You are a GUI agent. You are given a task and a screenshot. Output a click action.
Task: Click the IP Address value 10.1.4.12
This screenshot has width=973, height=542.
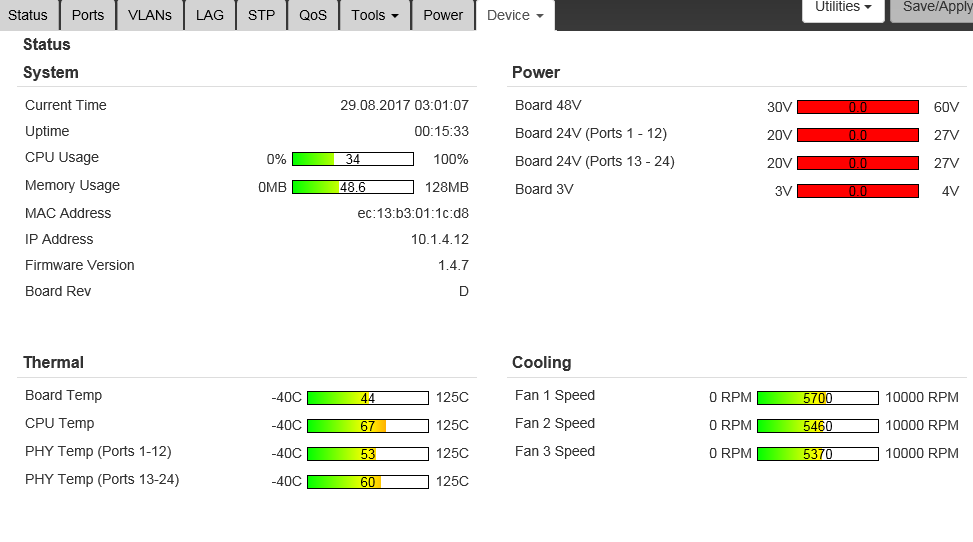point(439,239)
